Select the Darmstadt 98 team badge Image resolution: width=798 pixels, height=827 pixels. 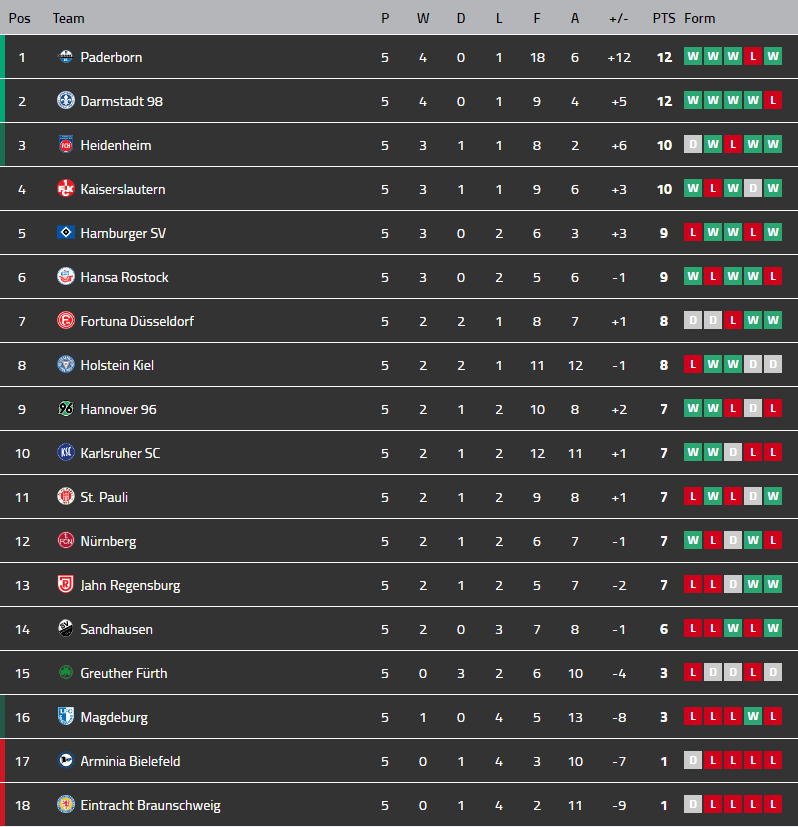point(65,101)
